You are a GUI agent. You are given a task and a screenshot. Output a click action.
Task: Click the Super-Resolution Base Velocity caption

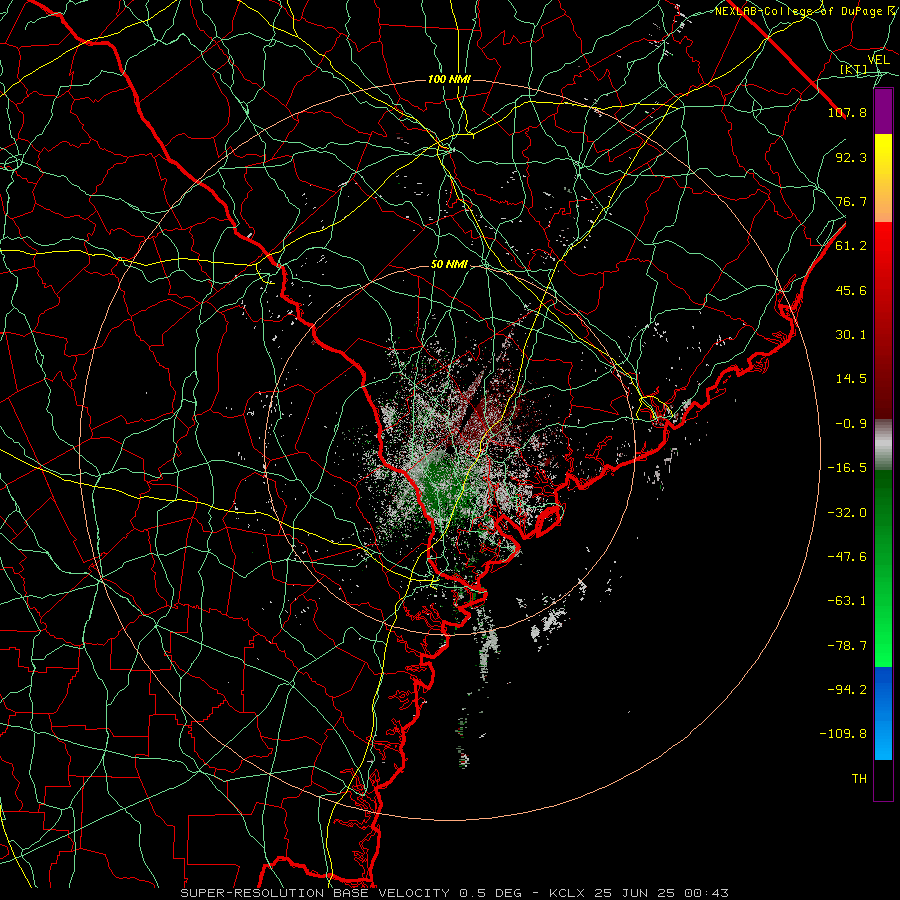455,893
